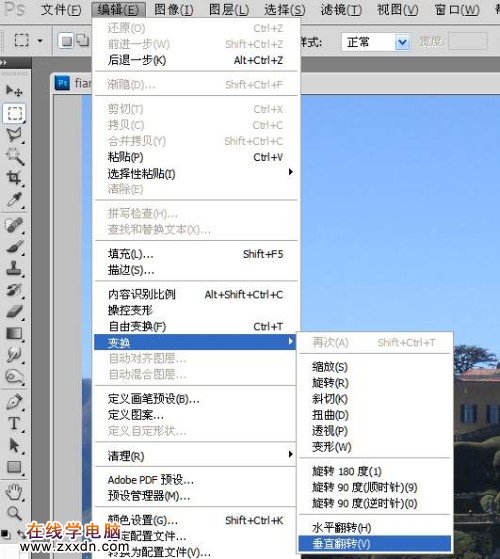Choose 填充(L)... menu entry

pyautogui.click(x=195, y=254)
